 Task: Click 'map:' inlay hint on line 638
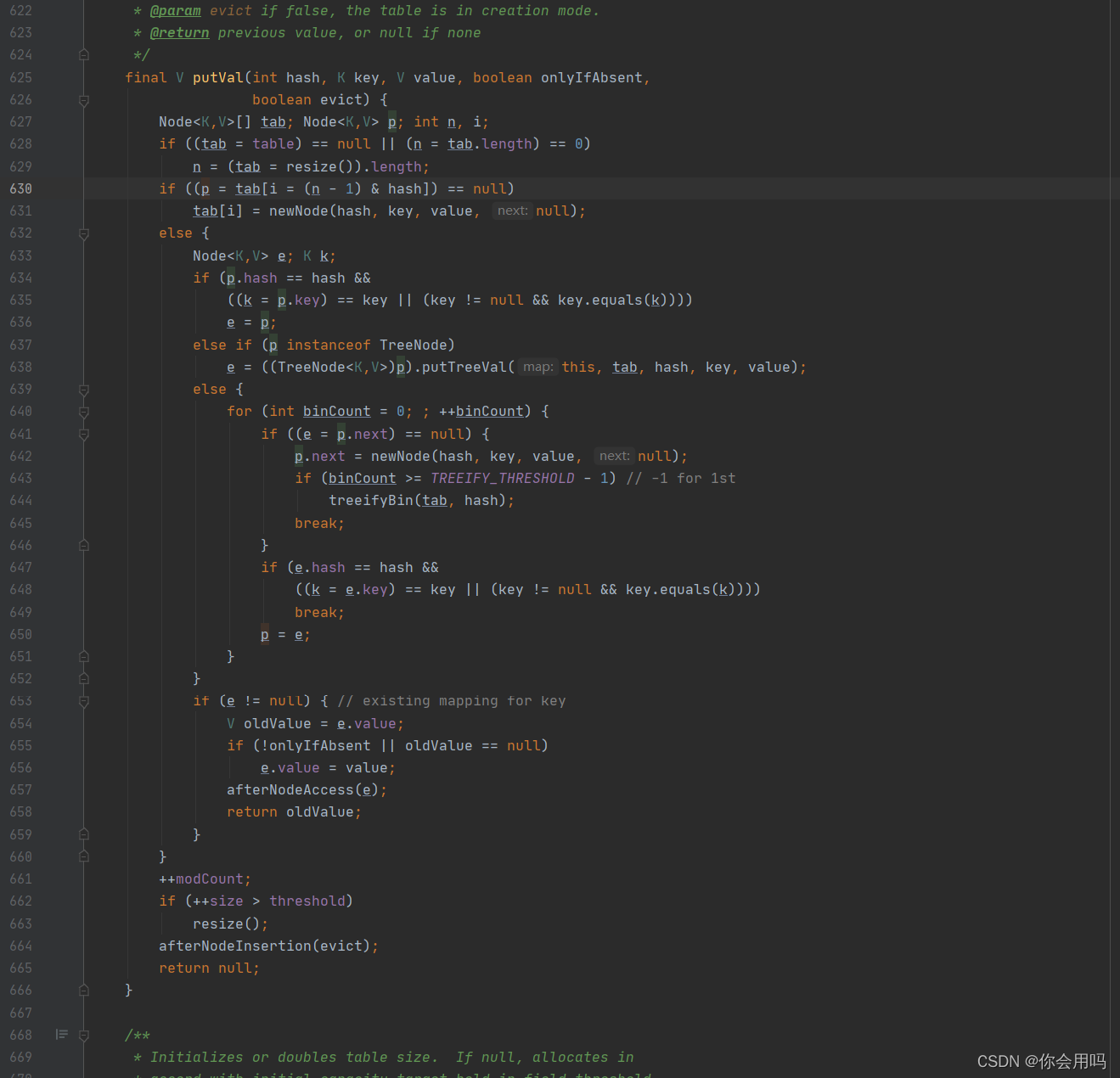pyautogui.click(x=538, y=367)
